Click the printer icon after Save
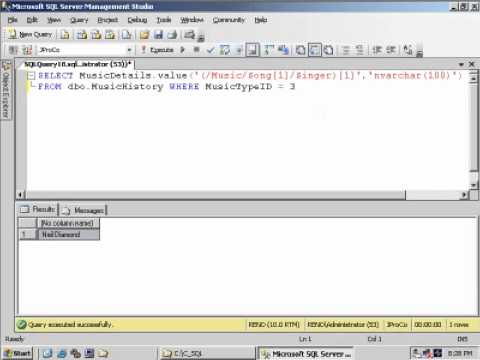 click(172, 35)
